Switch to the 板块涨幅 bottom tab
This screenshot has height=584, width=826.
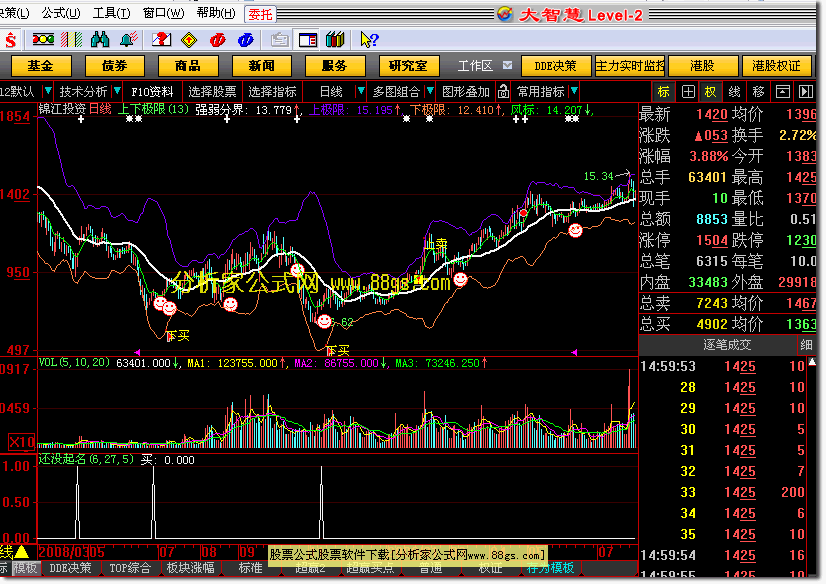[190, 568]
